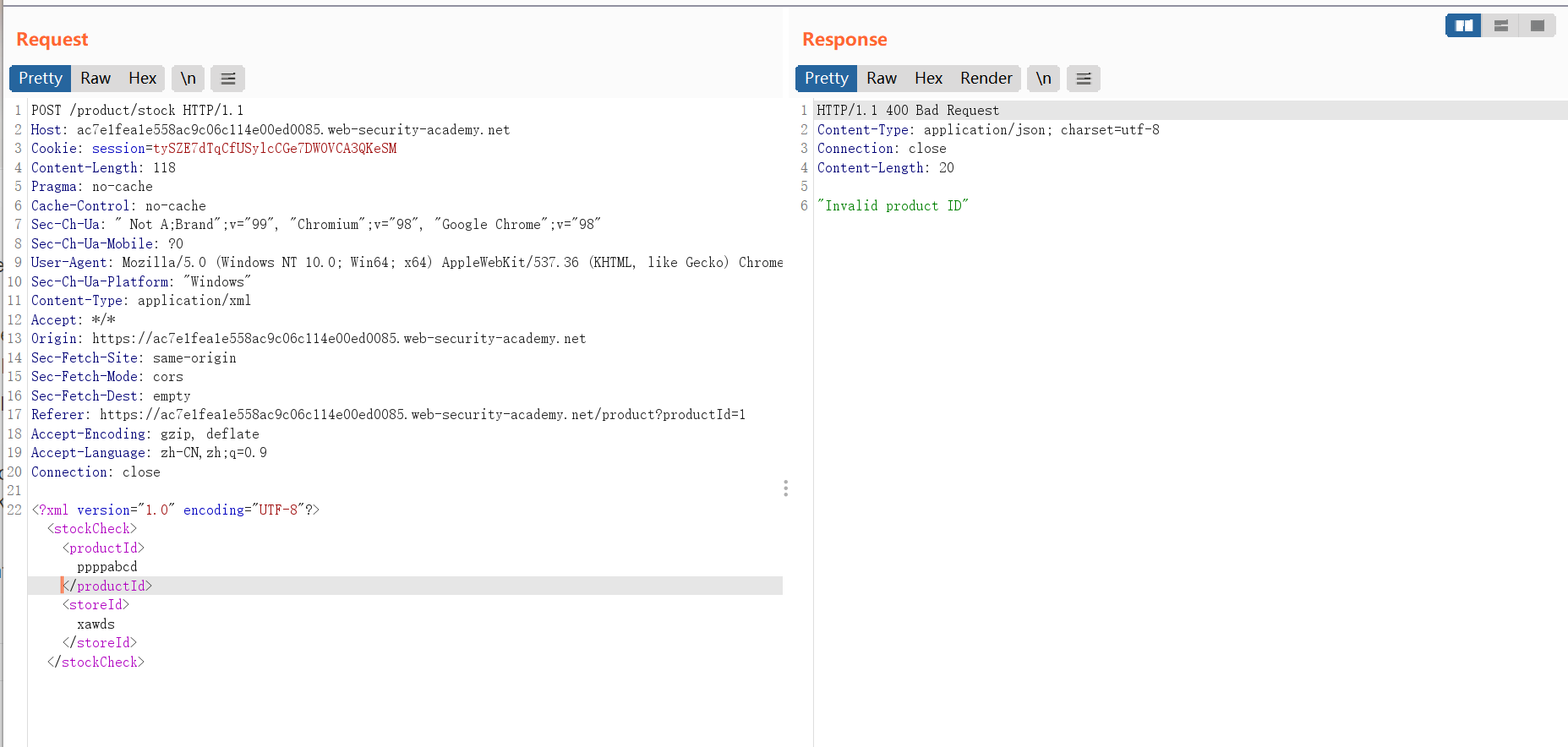Click the 400 Bad Request status line

[908, 111]
